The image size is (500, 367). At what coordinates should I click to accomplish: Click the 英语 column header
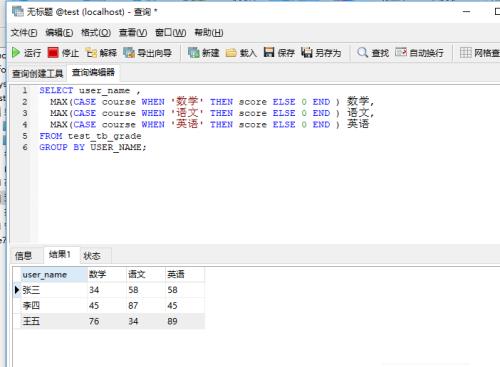pyautogui.click(x=185, y=275)
